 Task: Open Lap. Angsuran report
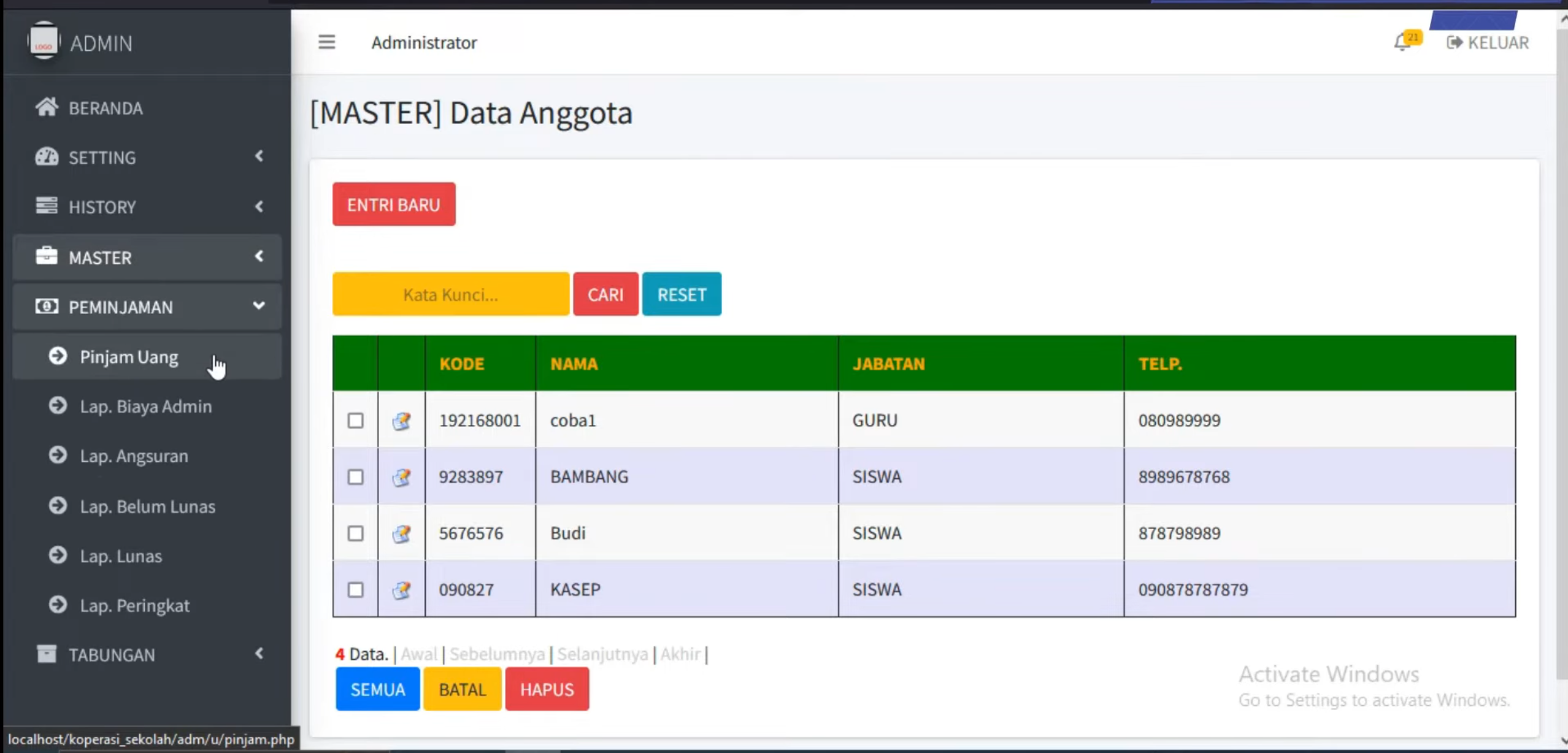click(x=147, y=456)
